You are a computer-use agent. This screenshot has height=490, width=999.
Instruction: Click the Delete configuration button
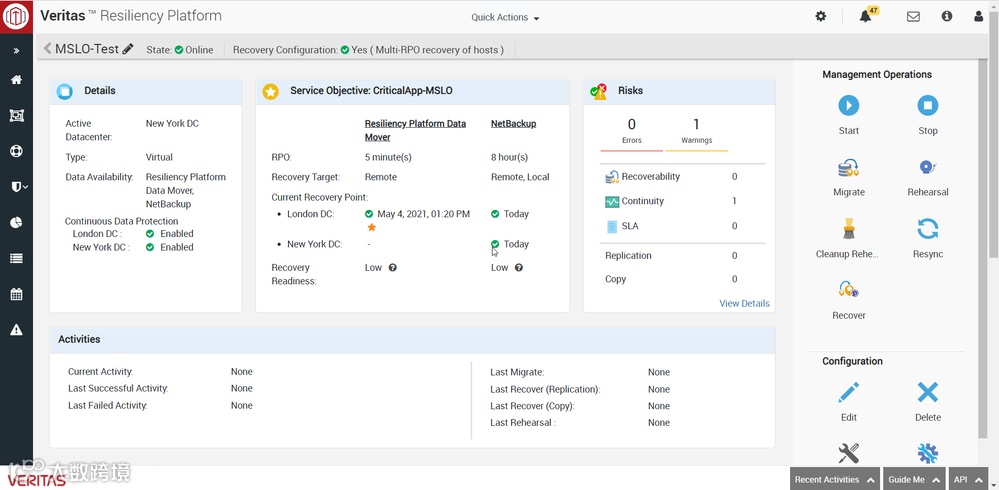click(927, 393)
